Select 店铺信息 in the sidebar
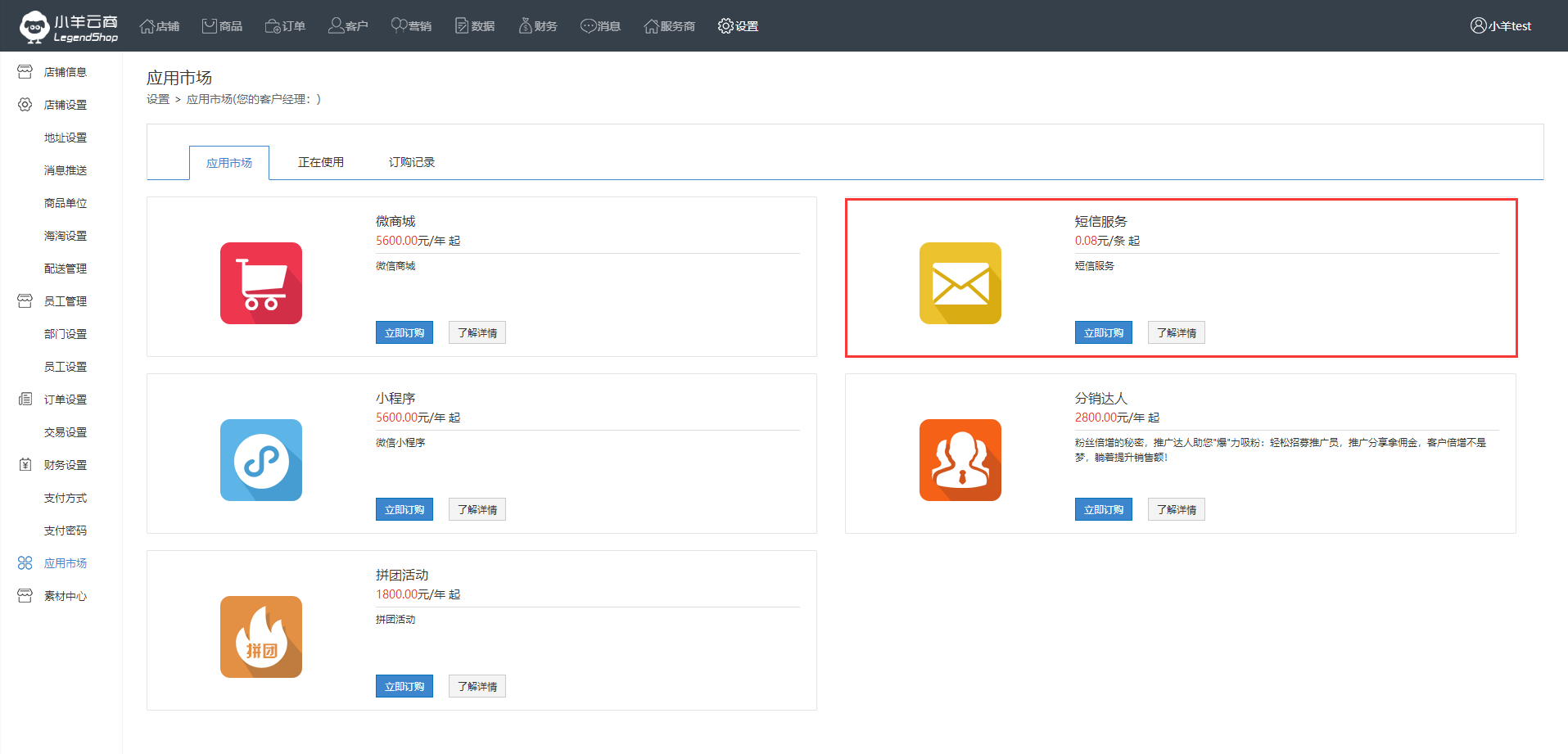Image resolution: width=1568 pixels, height=754 pixels. (x=65, y=72)
